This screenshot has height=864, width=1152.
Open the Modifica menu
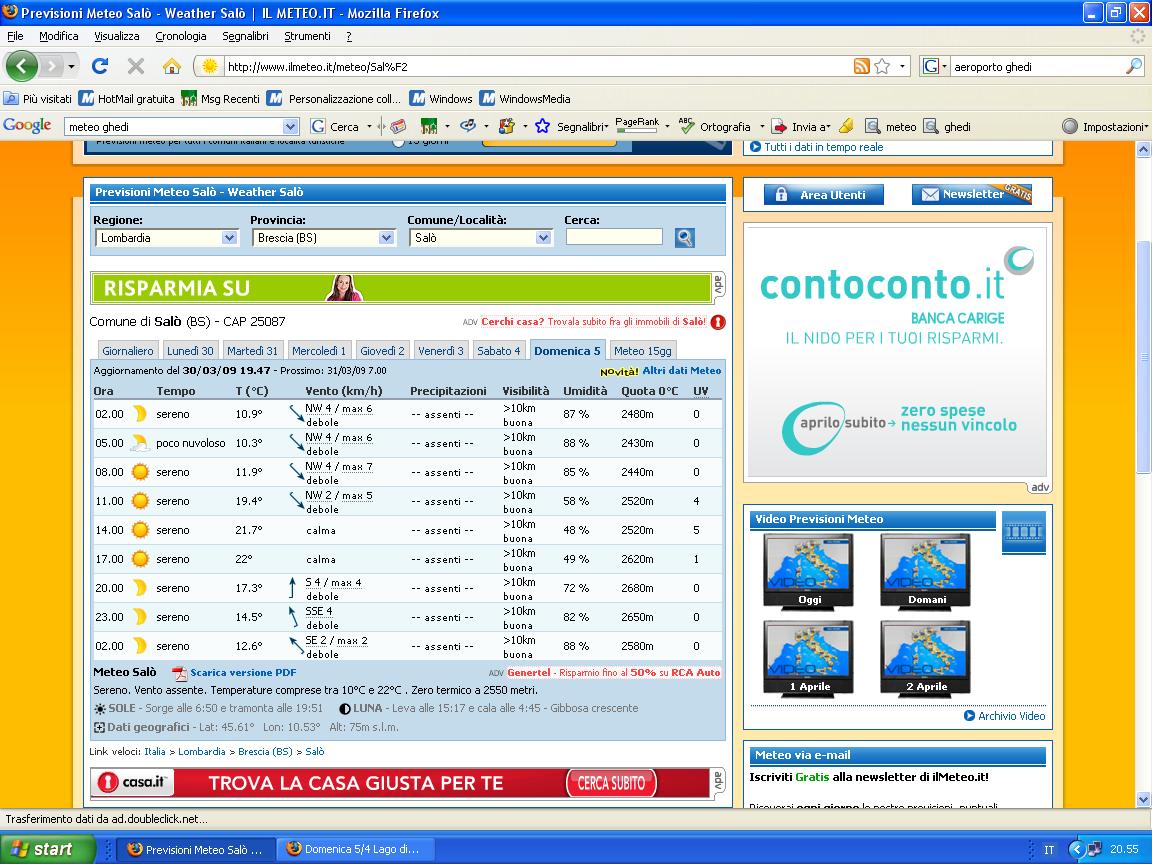pyautogui.click(x=58, y=36)
